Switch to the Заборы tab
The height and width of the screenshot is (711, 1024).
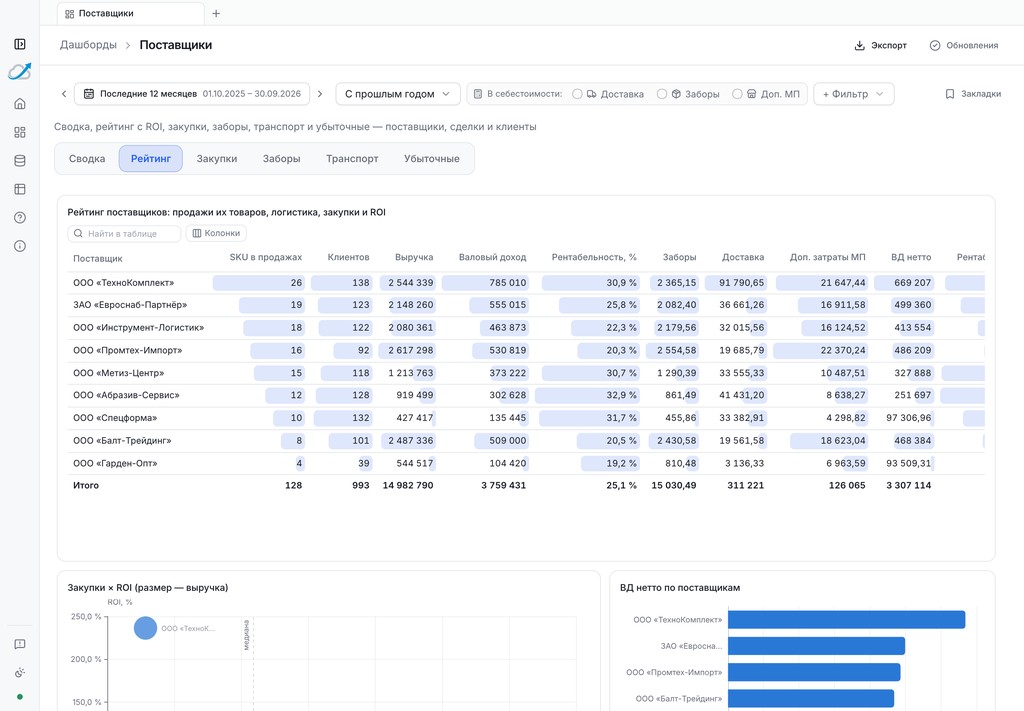click(x=281, y=159)
